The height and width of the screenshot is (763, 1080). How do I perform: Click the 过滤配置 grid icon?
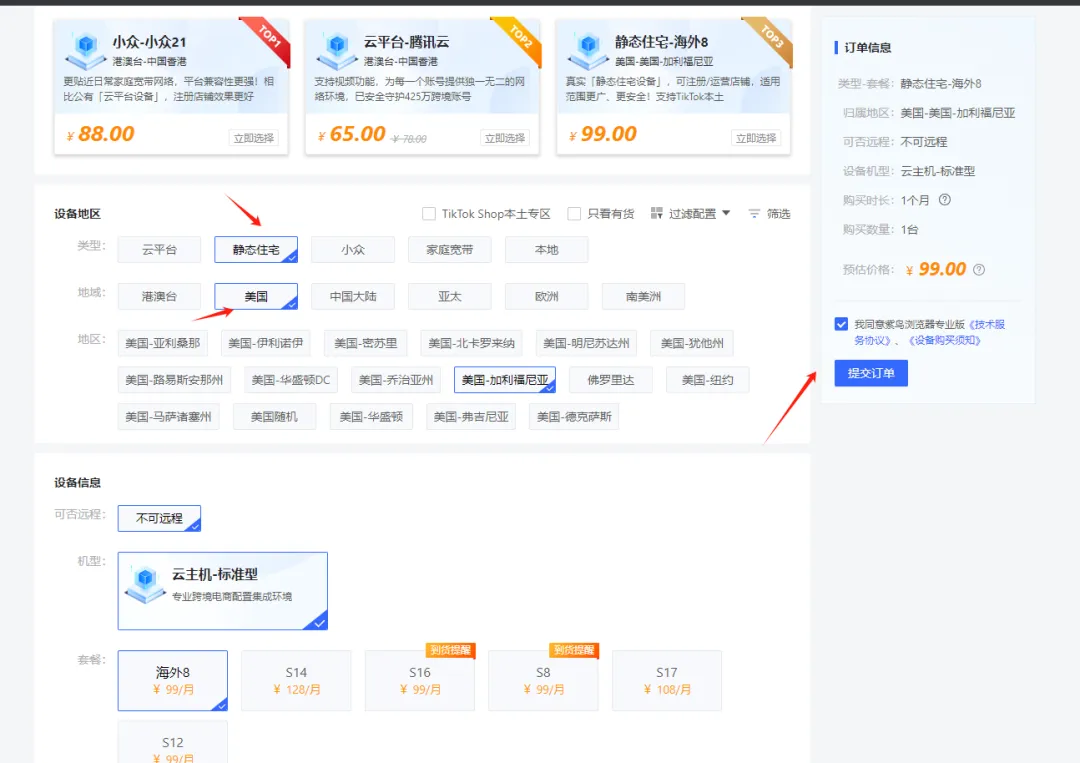(656, 213)
